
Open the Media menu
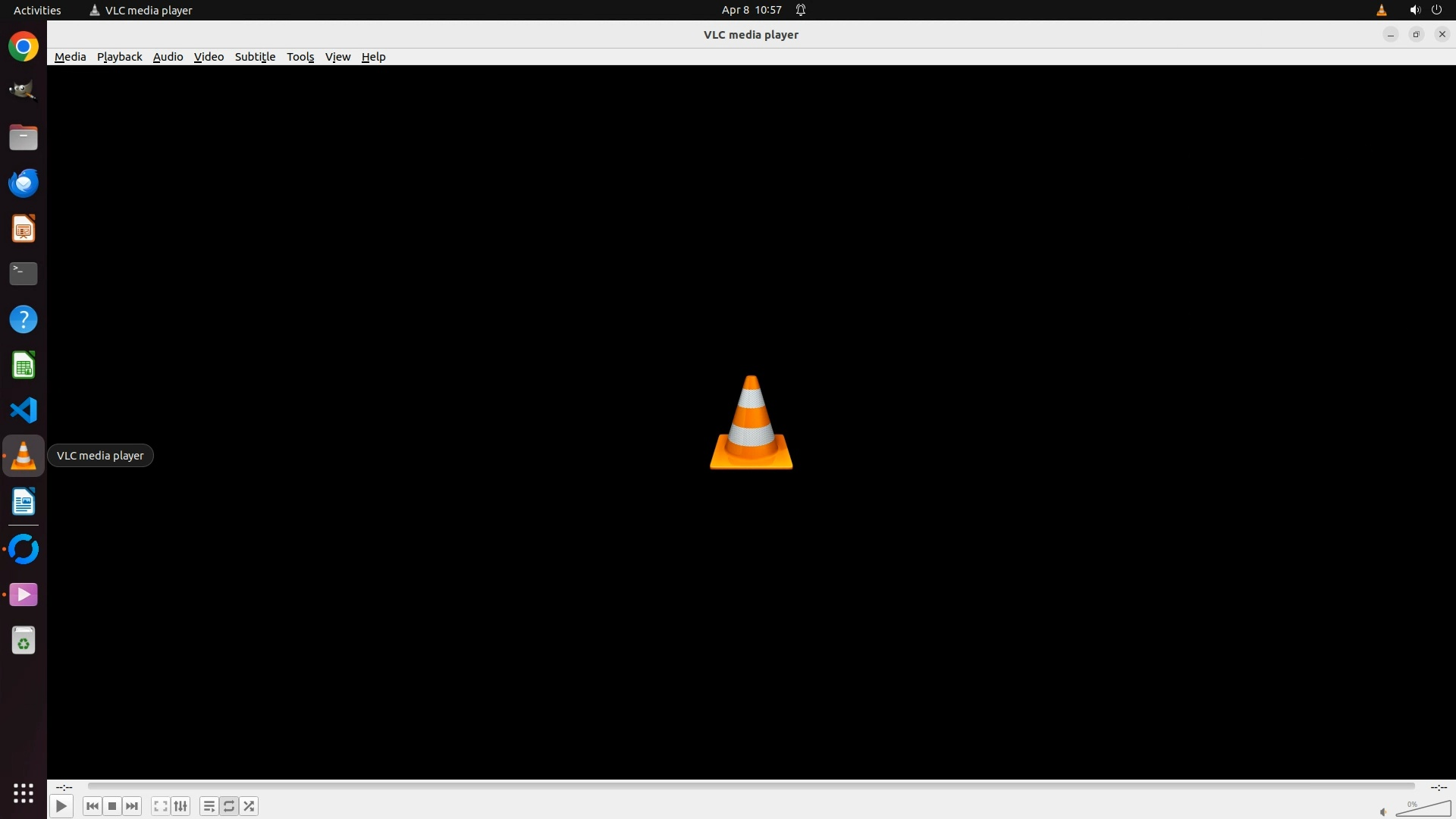point(70,57)
